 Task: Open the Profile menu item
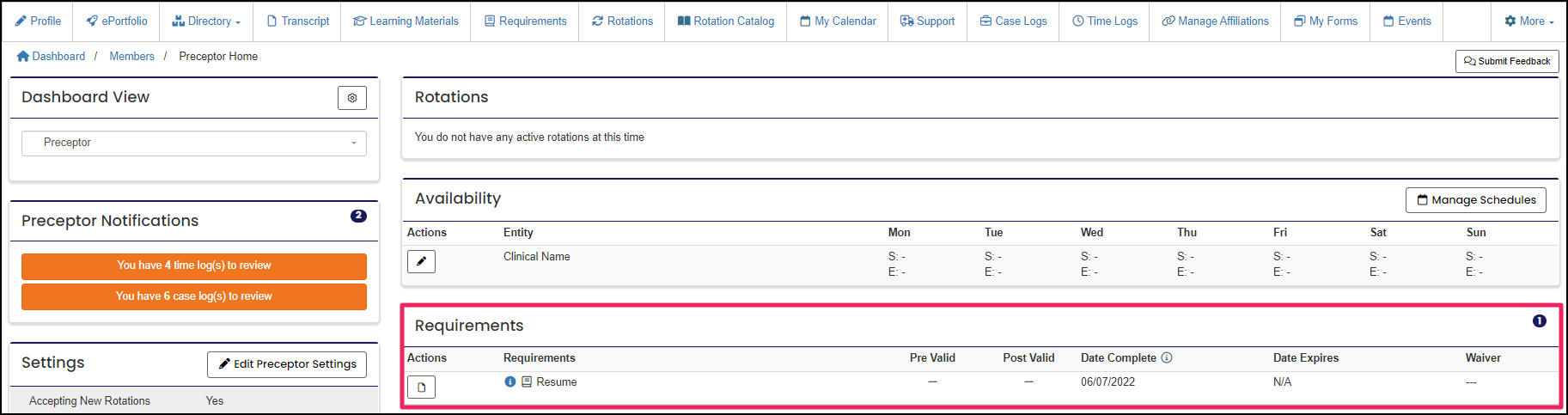[x=38, y=21]
